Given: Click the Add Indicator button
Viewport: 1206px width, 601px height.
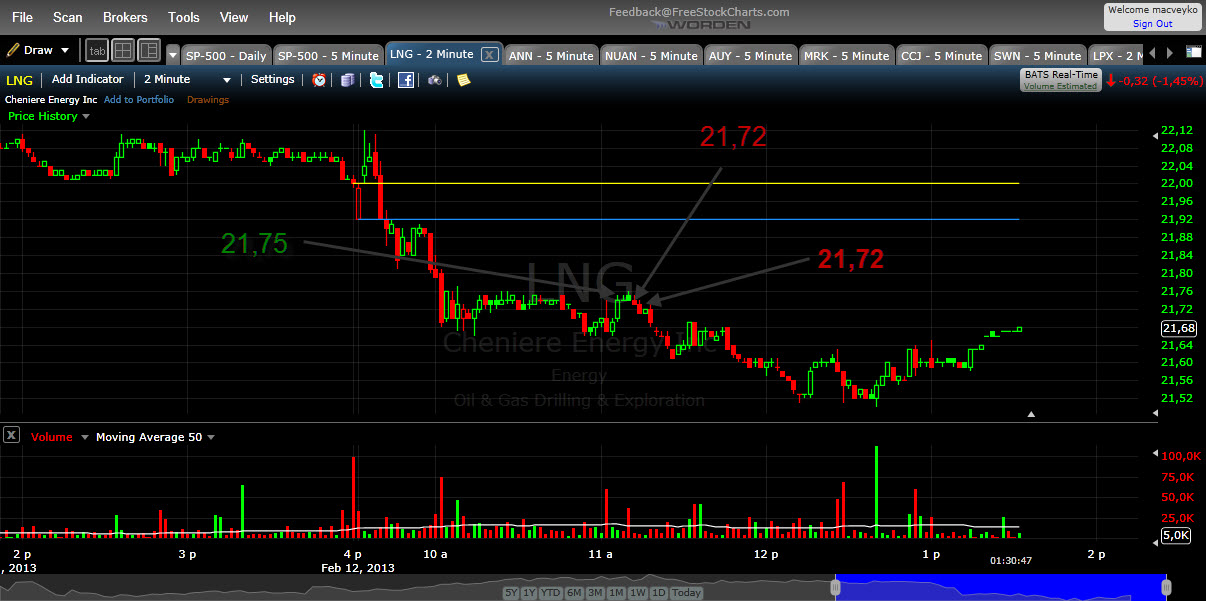Looking at the screenshot, I should [88, 80].
